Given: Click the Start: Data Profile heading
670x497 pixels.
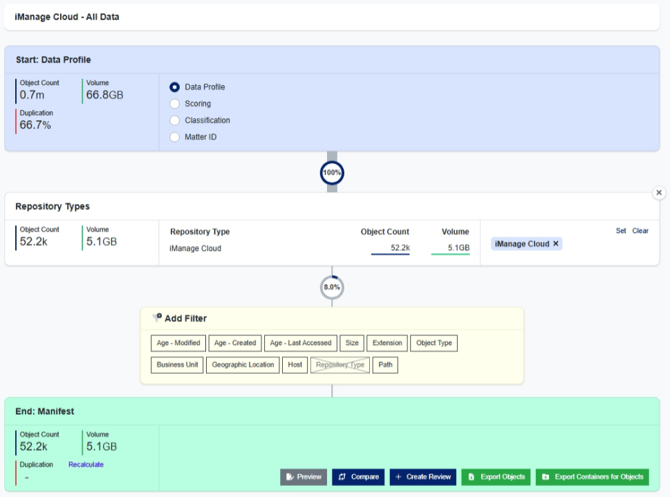Looking at the screenshot, I should tap(53, 60).
